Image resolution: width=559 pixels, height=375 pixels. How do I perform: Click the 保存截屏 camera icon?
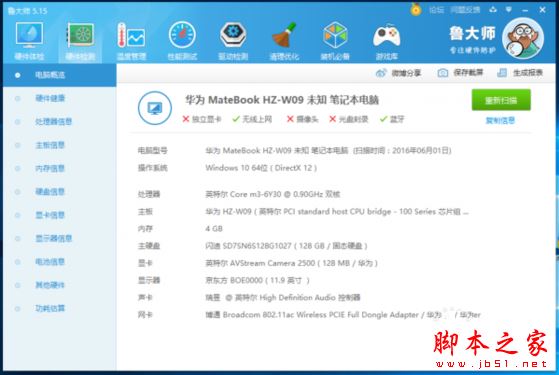coord(442,73)
